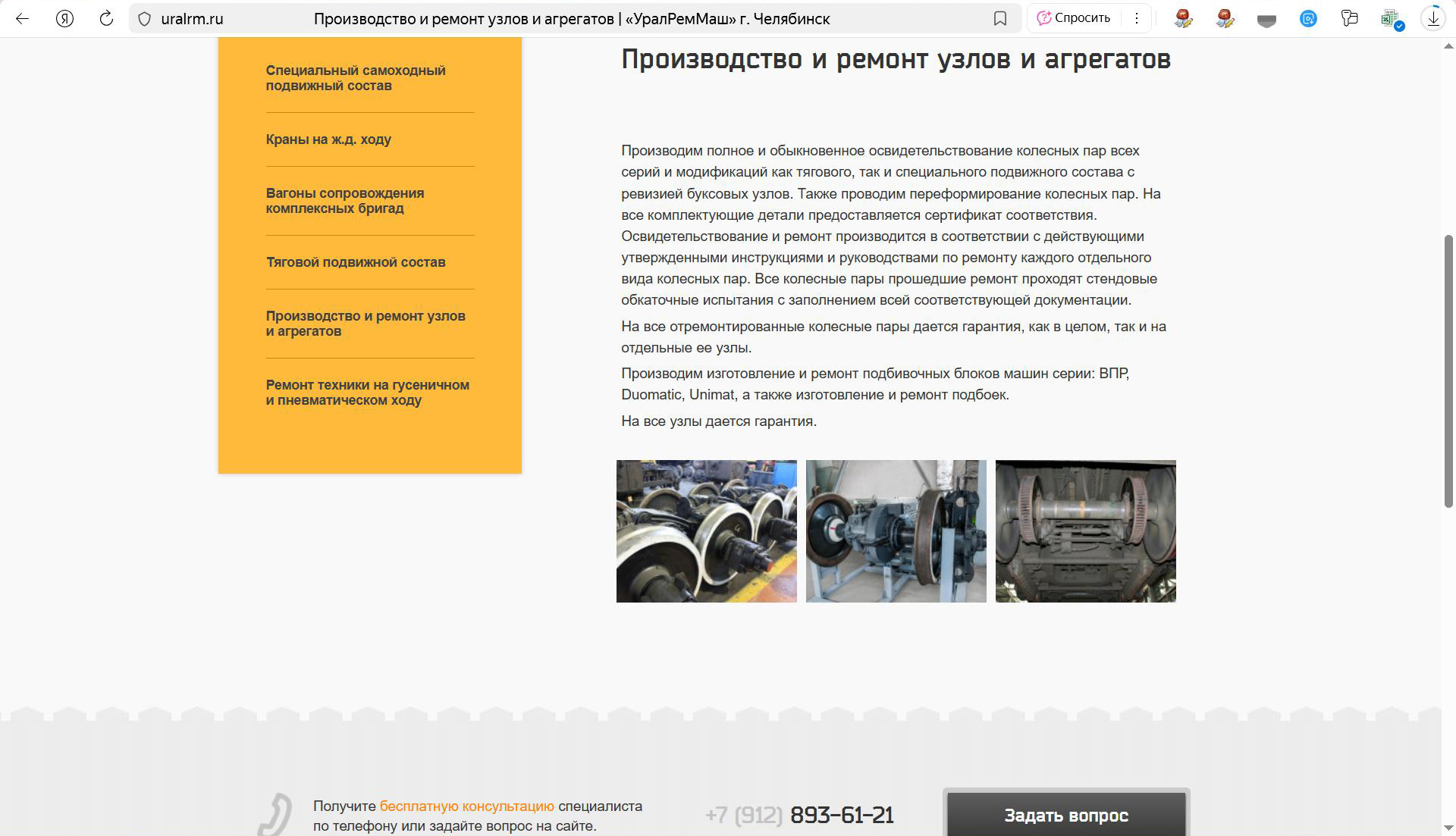Click the blue video downloader extension icon

point(1308,19)
